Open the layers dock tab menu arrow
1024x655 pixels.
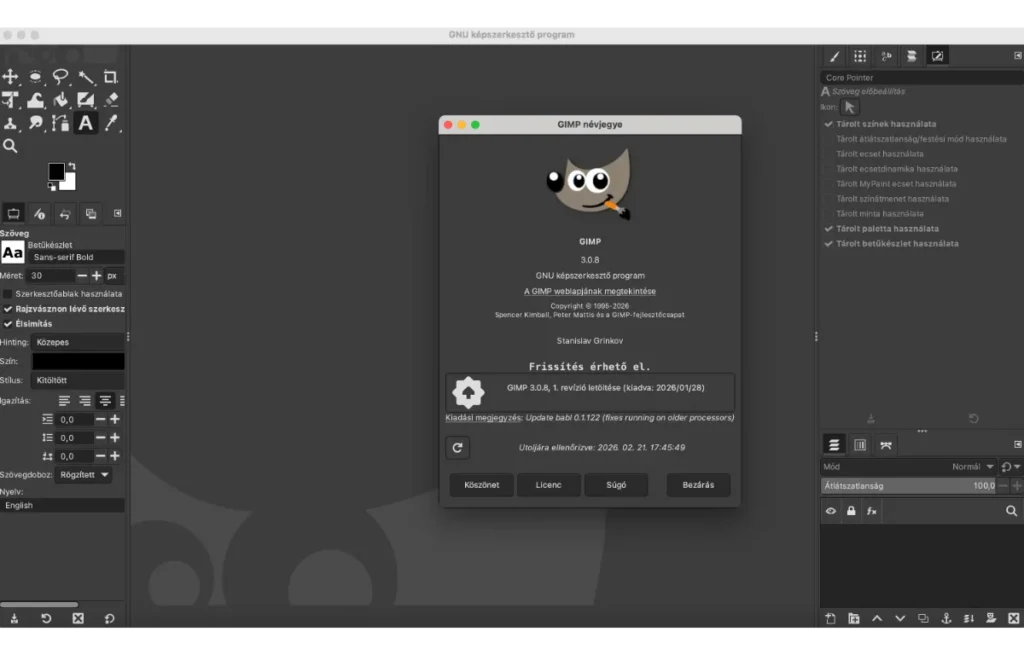(1017, 445)
